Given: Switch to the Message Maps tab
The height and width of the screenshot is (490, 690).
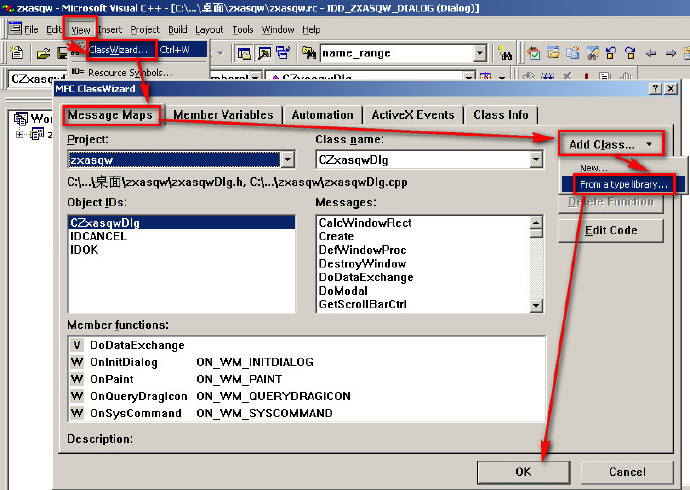Looking at the screenshot, I should click(110, 115).
